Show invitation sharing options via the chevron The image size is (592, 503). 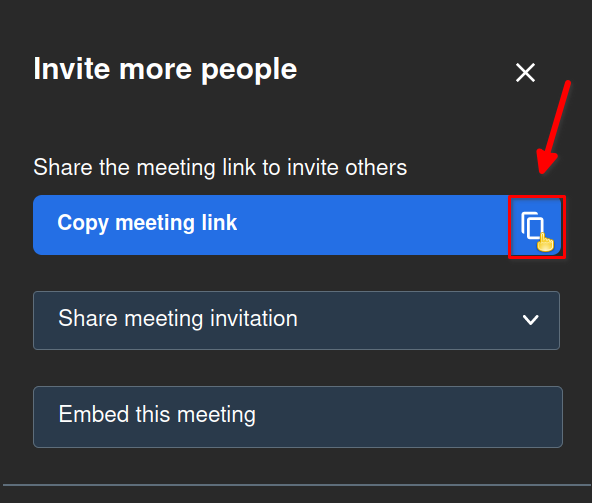[530, 320]
